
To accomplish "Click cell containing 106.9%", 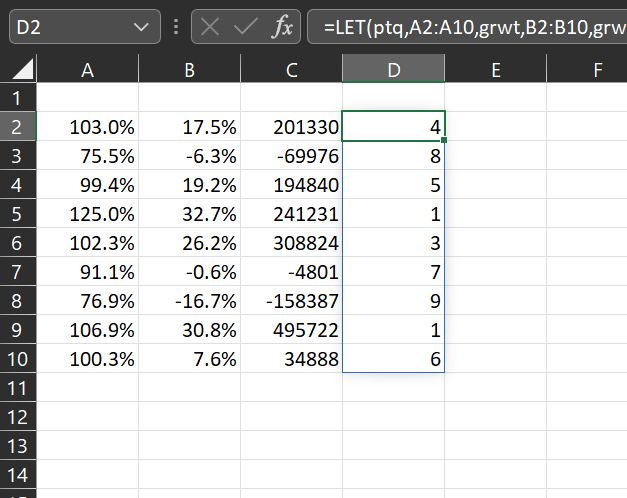I will (x=88, y=329).
